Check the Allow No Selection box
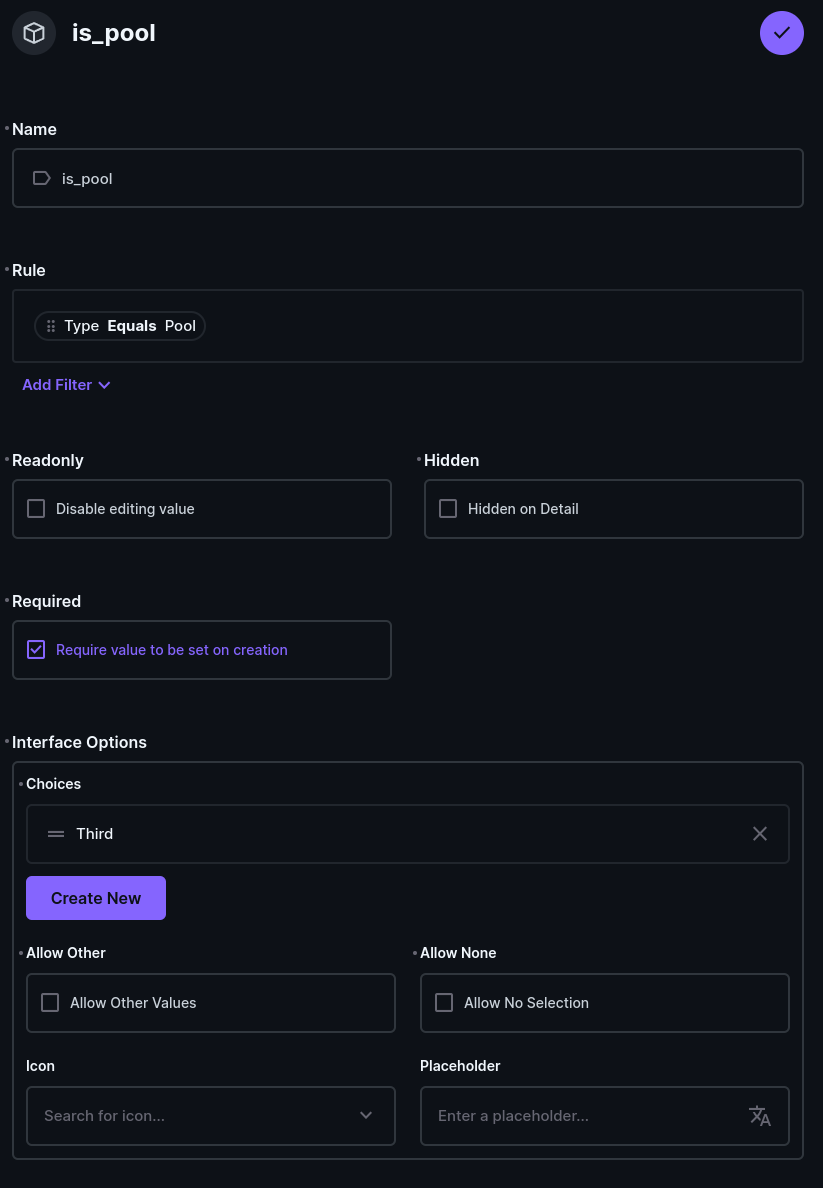Viewport: 823px width, 1188px height. [x=444, y=1001]
